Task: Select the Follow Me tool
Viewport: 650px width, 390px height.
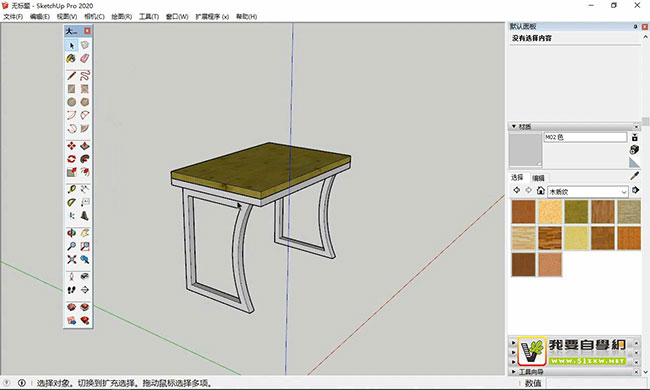Action: click(85, 159)
